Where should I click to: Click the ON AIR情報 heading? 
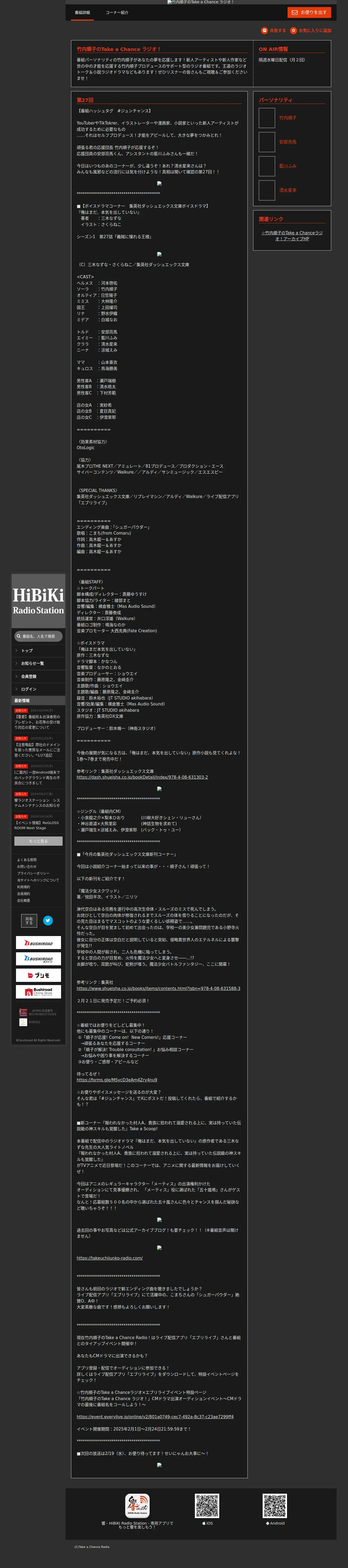273,49
